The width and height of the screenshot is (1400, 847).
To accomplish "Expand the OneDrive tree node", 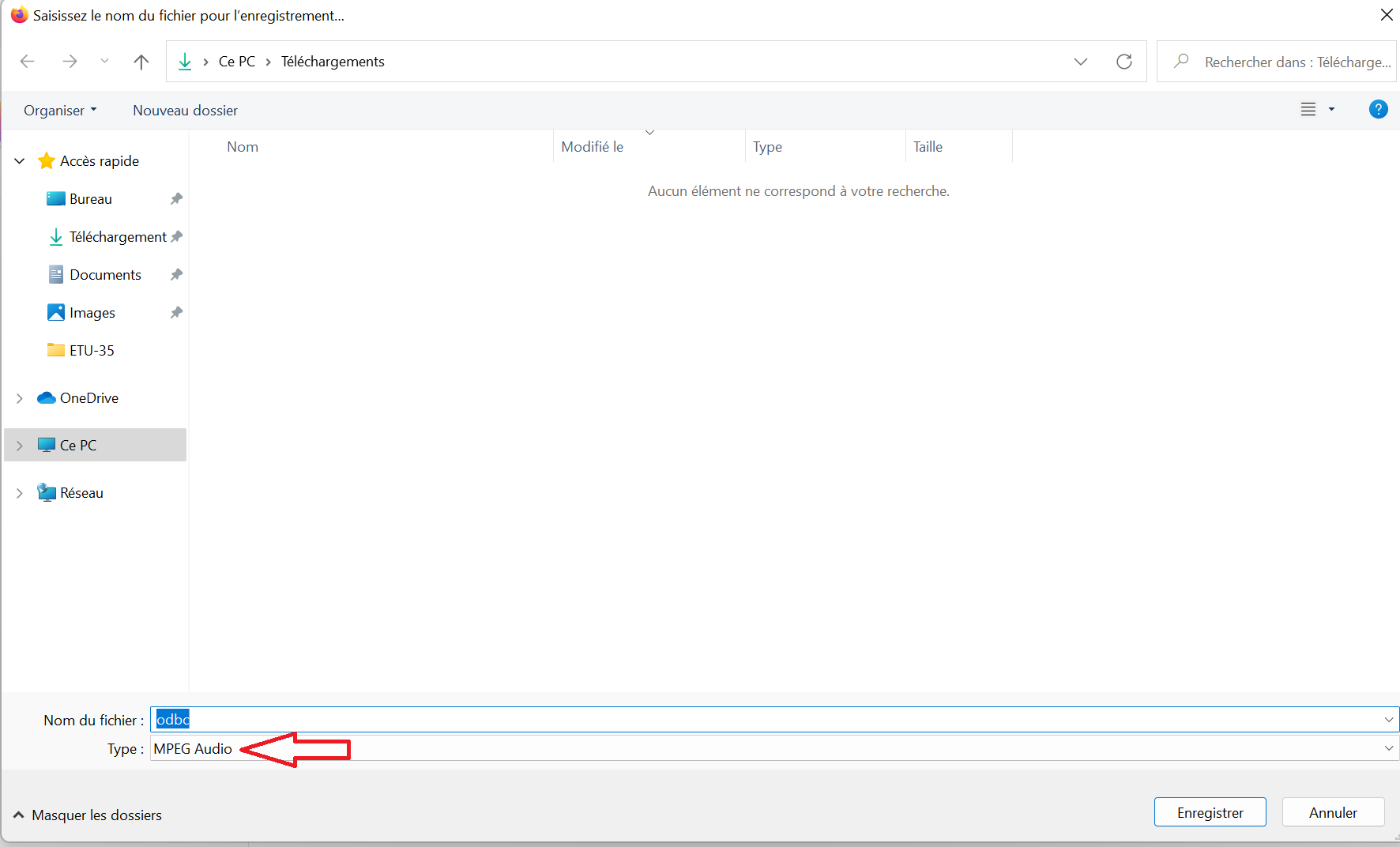I will [x=20, y=398].
